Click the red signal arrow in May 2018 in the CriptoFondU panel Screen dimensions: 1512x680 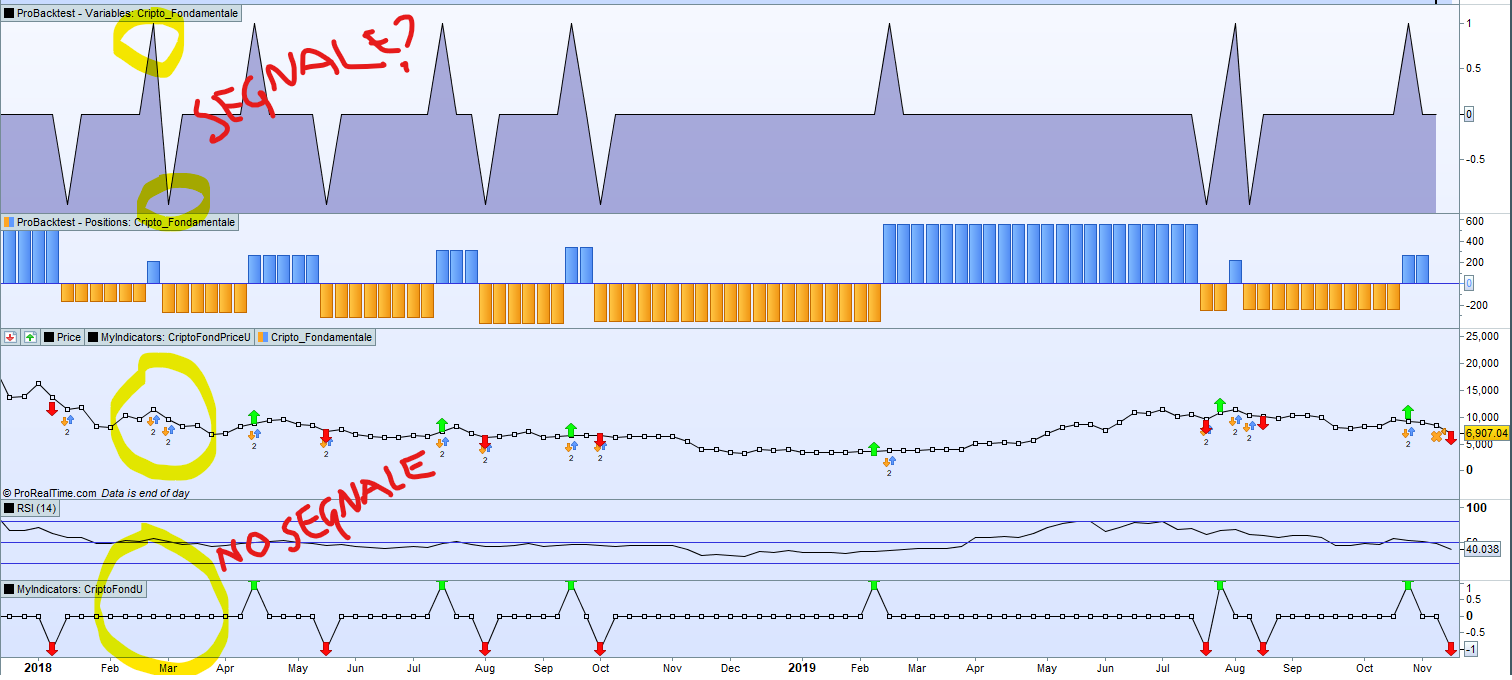(326, 649)
